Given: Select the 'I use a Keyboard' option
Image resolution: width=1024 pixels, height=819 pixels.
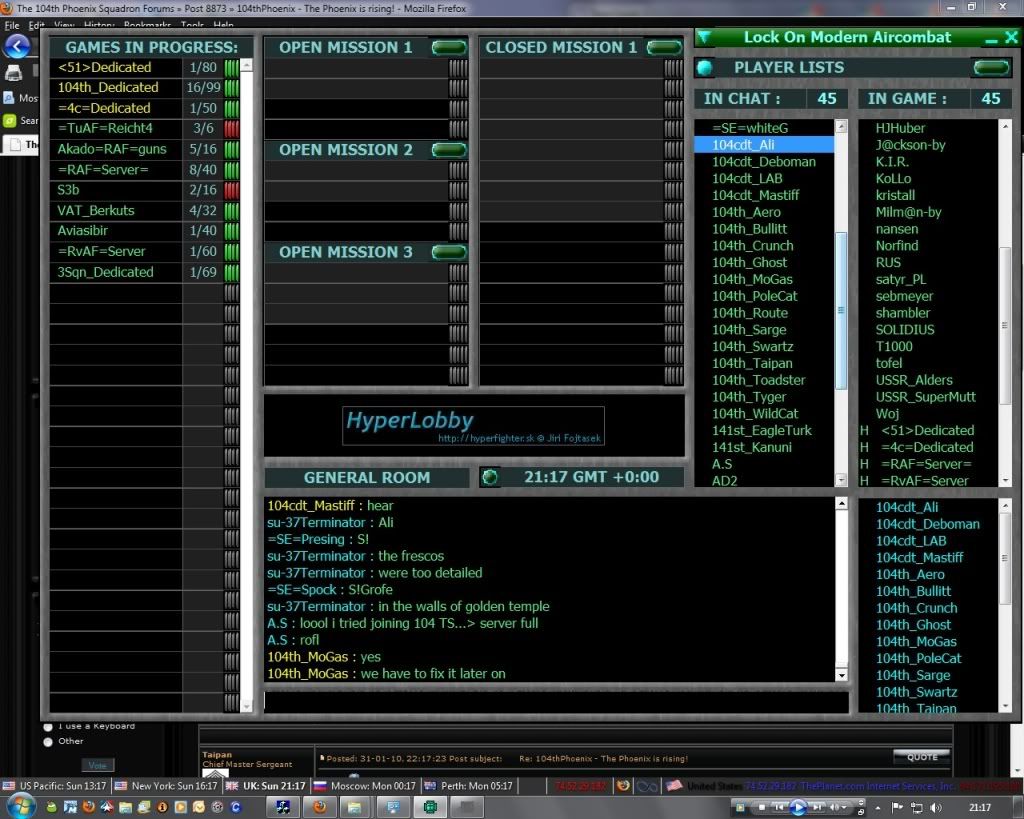Looking at the screenshot, I should (x=48, y=728).
